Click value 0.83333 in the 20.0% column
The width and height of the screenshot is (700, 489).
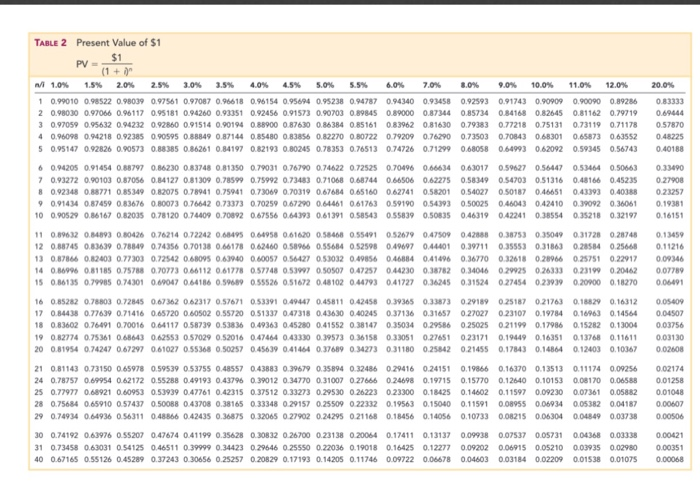[670, 101]
